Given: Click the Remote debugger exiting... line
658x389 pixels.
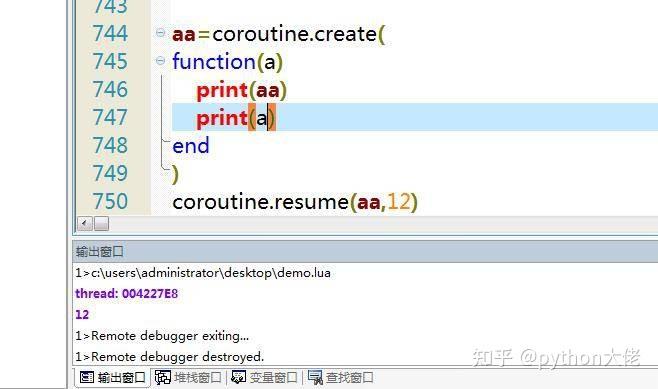Looking at the screenshot, I should tap(162, 336).
